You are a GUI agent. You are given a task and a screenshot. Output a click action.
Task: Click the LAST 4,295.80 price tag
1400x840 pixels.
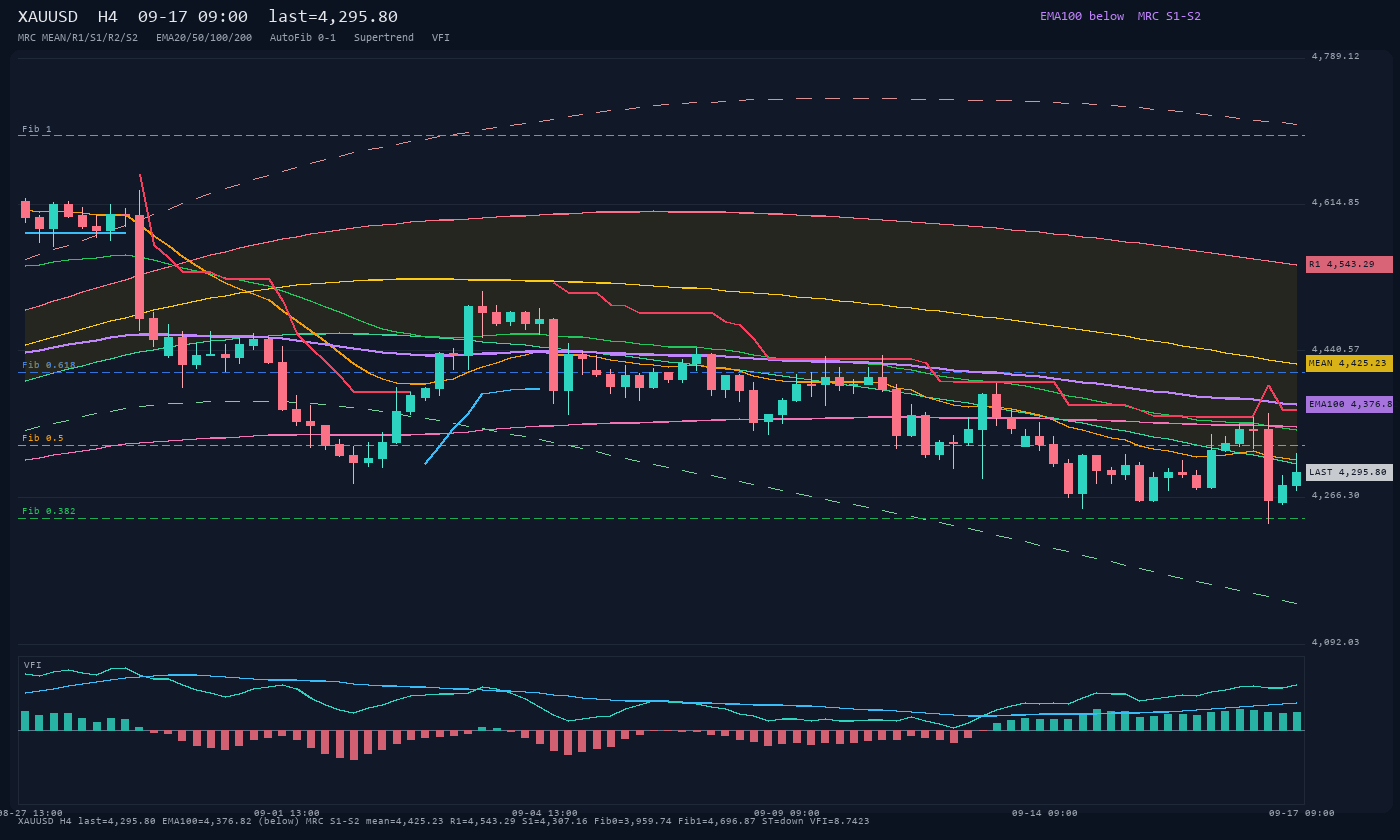1349,472
